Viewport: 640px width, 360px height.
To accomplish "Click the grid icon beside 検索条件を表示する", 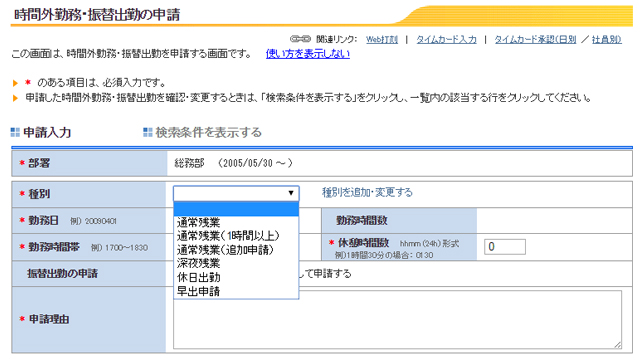I will [x=148, y=132].
